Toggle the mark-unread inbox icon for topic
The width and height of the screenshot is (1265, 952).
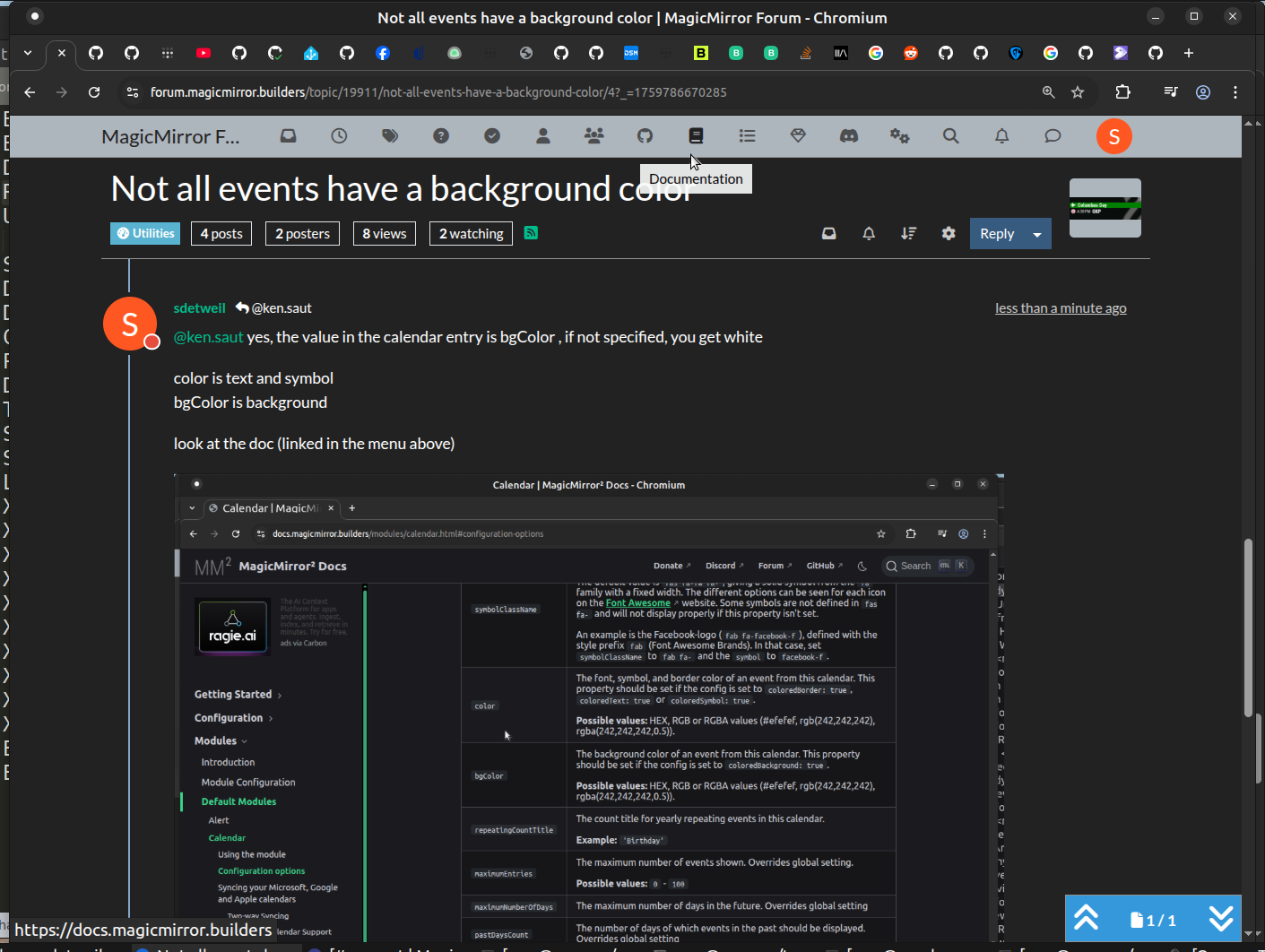pyautogui.click(x=829, y=234)
